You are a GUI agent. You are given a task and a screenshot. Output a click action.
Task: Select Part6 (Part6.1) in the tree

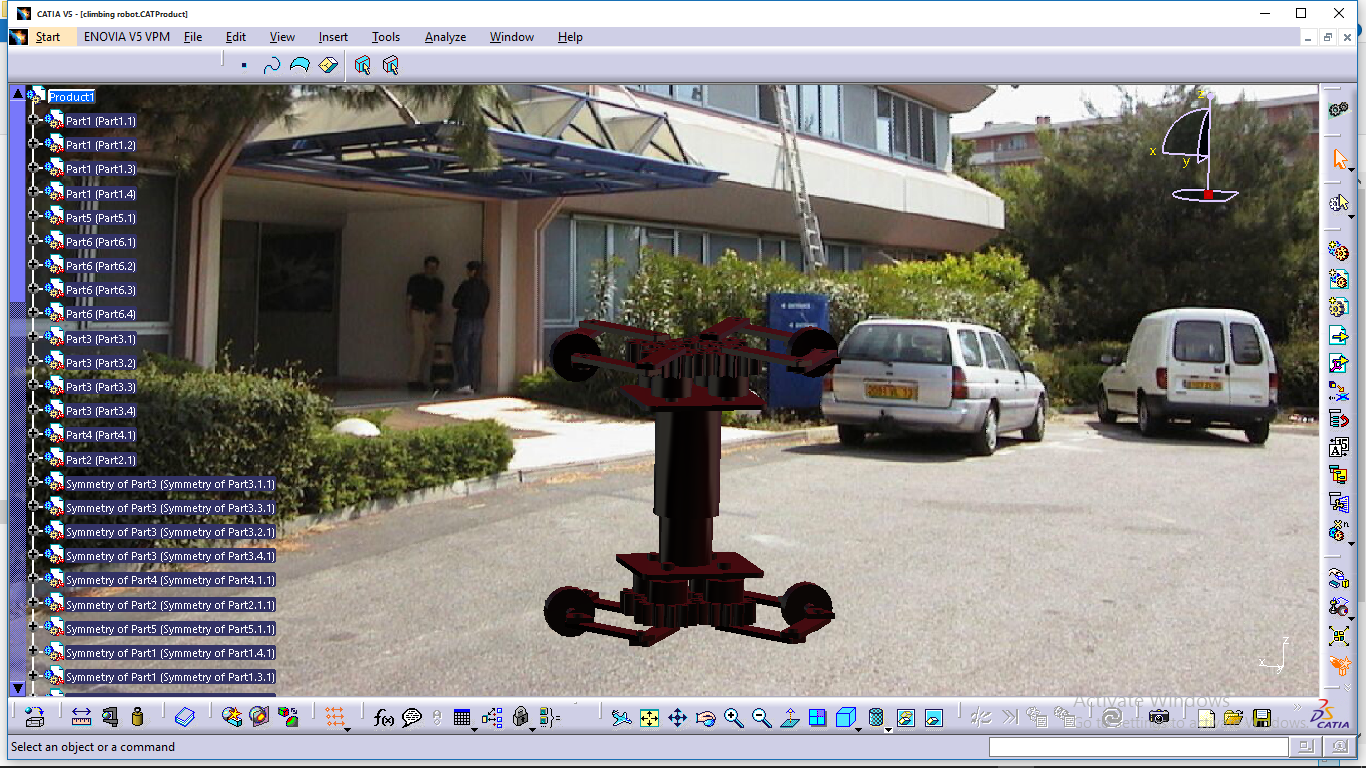coord(101,242)
